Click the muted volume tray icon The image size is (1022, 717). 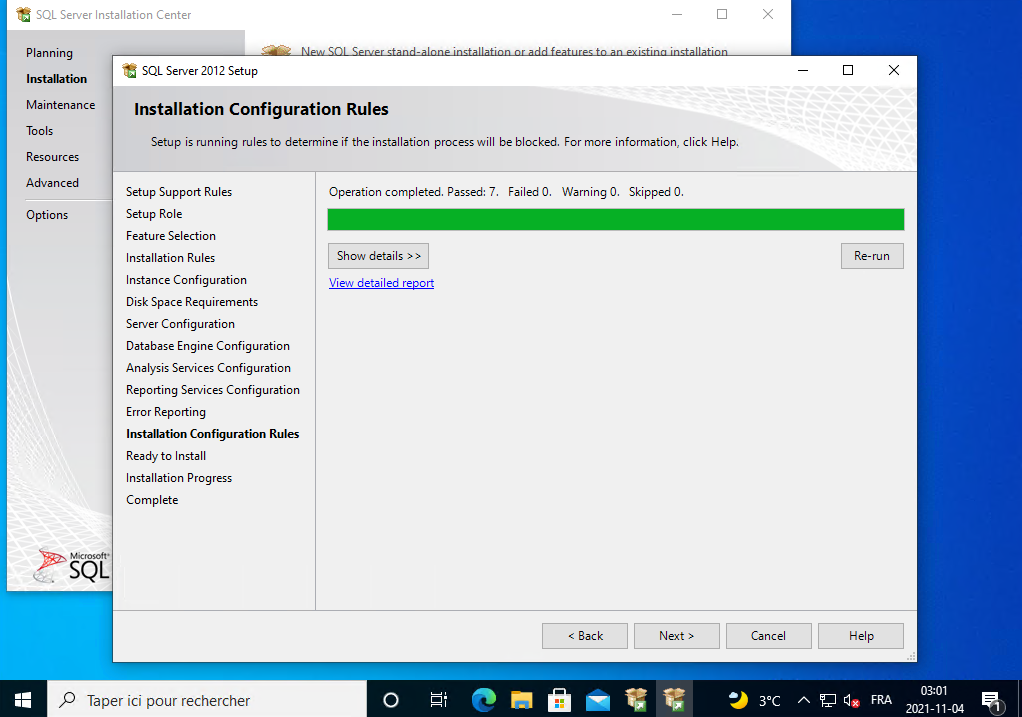pyautogui.click(x=851, y=700)
